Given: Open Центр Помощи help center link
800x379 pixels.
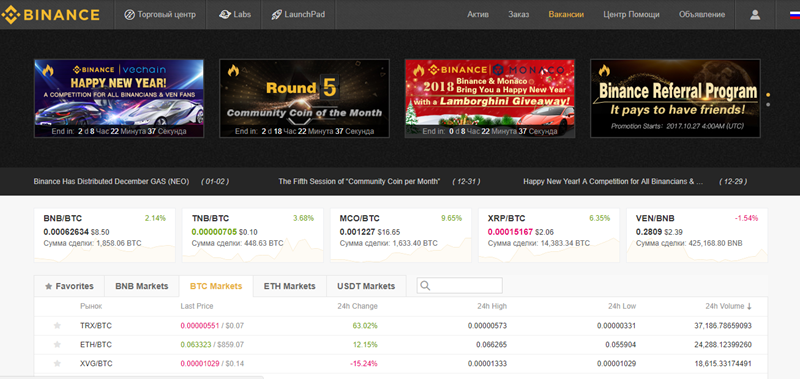Looking at the screenshot, I should 631,15.
